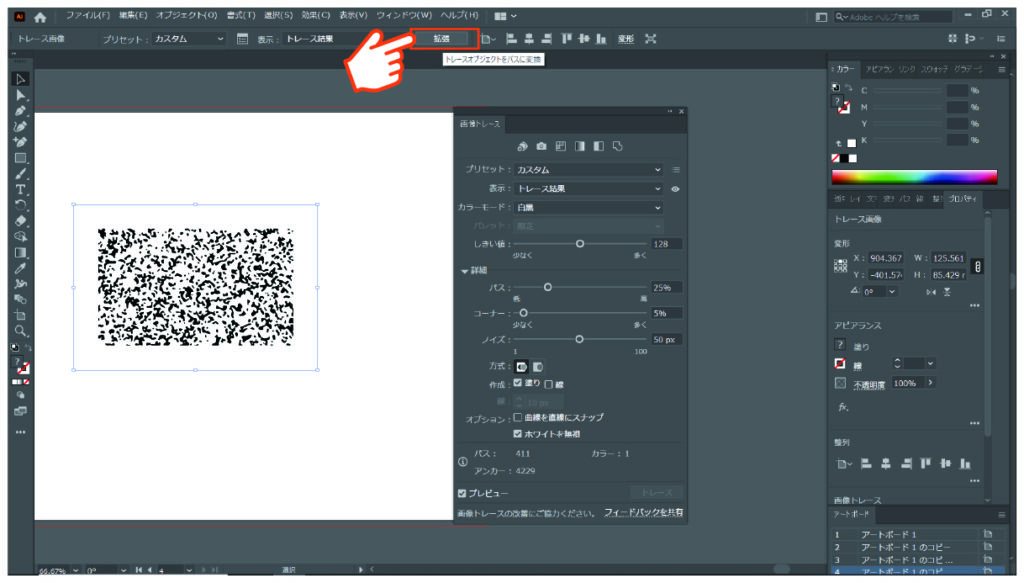The image size is (1024, 583).
Task: Open the カラーモード dropdown
Action: [588, 208]
